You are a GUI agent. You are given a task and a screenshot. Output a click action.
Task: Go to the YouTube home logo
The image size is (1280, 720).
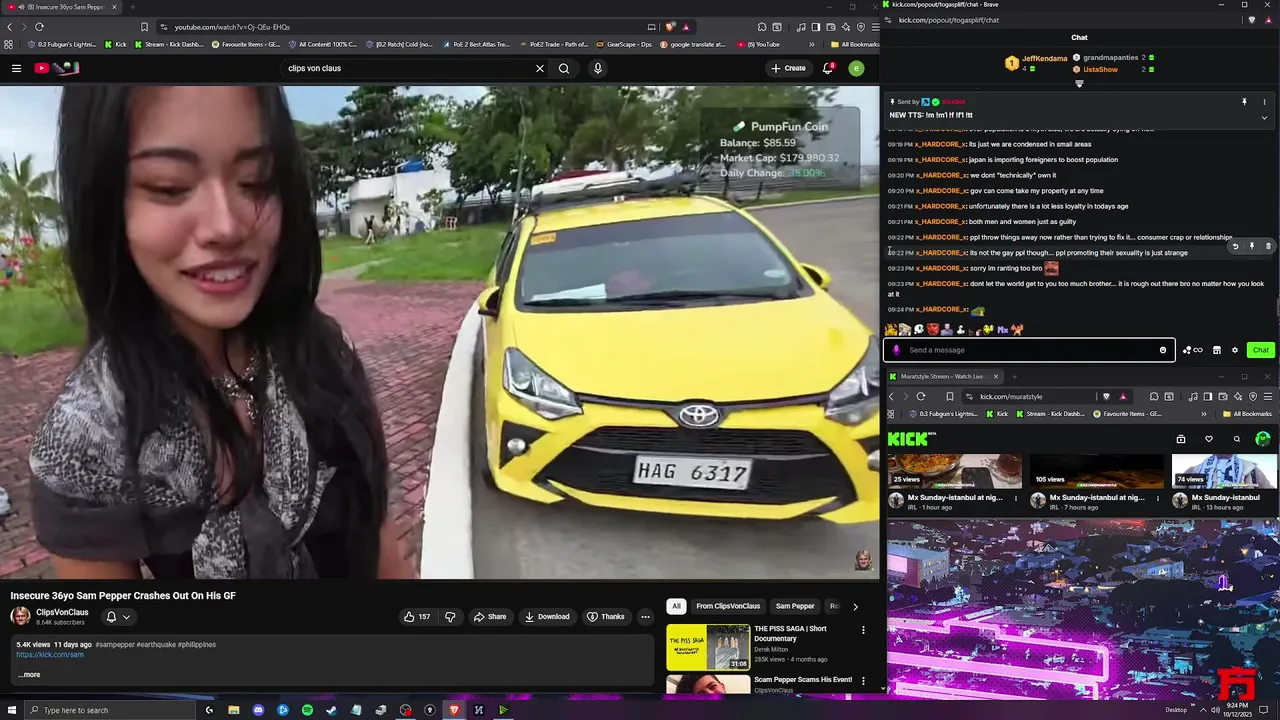pyautogui.click(x=57, y=68)
